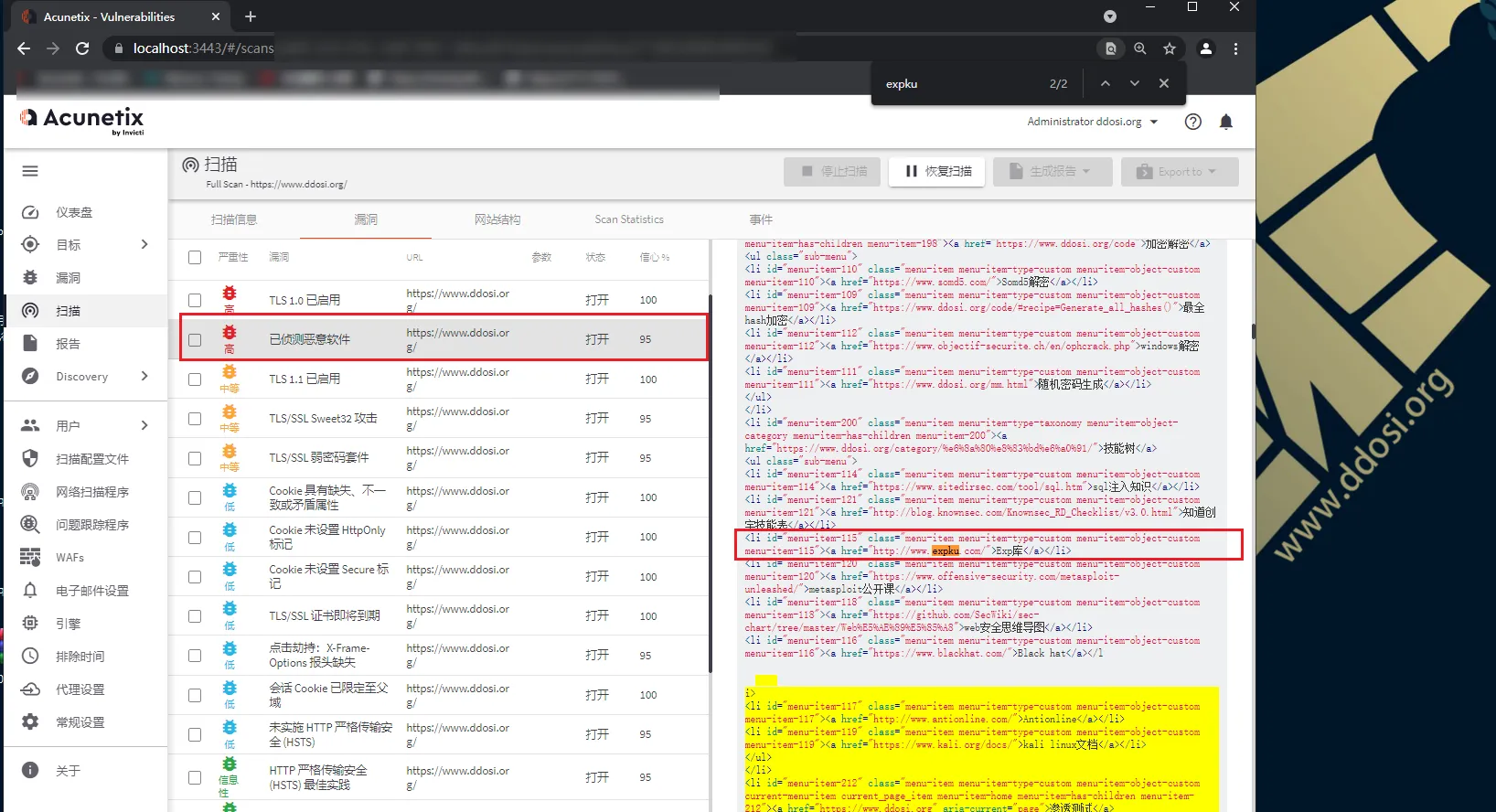Open the Administrator ddosi.org account dropdown
Viewport: 1496px width, 812px height.
pos(1092,122)
